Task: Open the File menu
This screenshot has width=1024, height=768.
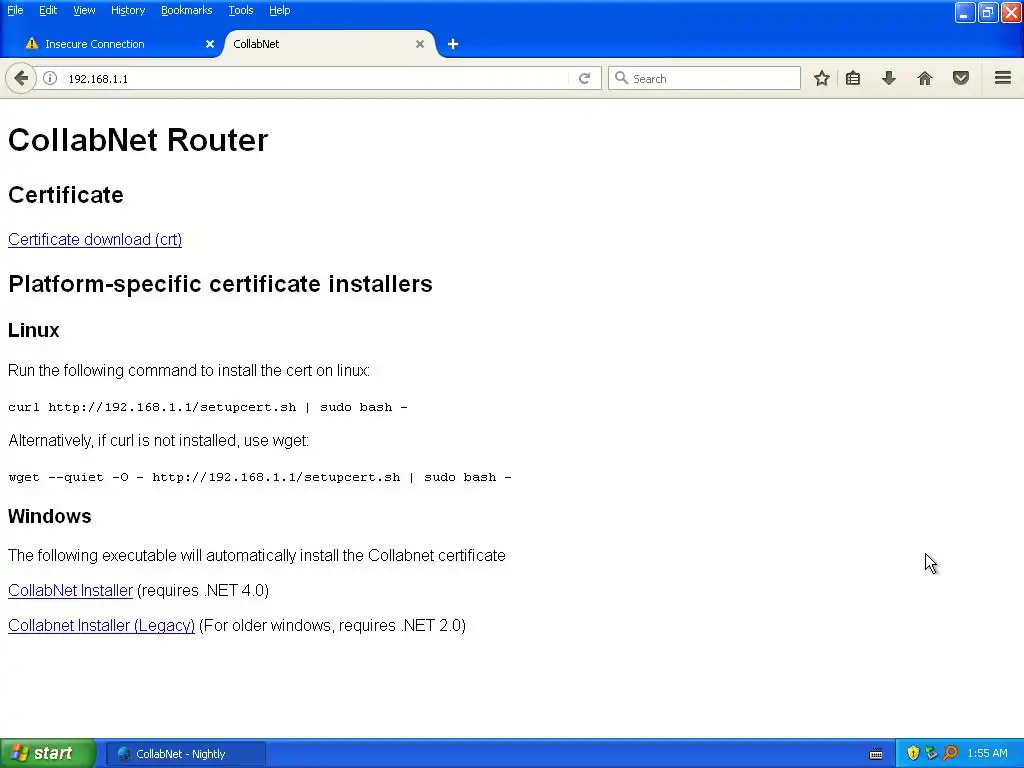Action: point(15,10)
